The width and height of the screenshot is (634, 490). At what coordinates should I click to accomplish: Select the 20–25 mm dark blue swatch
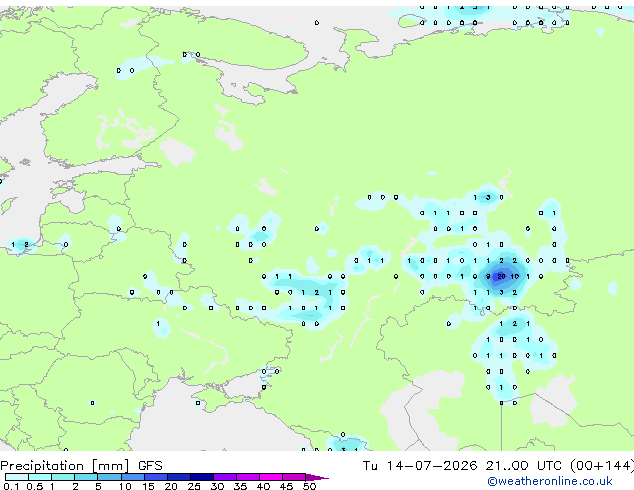pyautogui.click(x=178, y=477)
